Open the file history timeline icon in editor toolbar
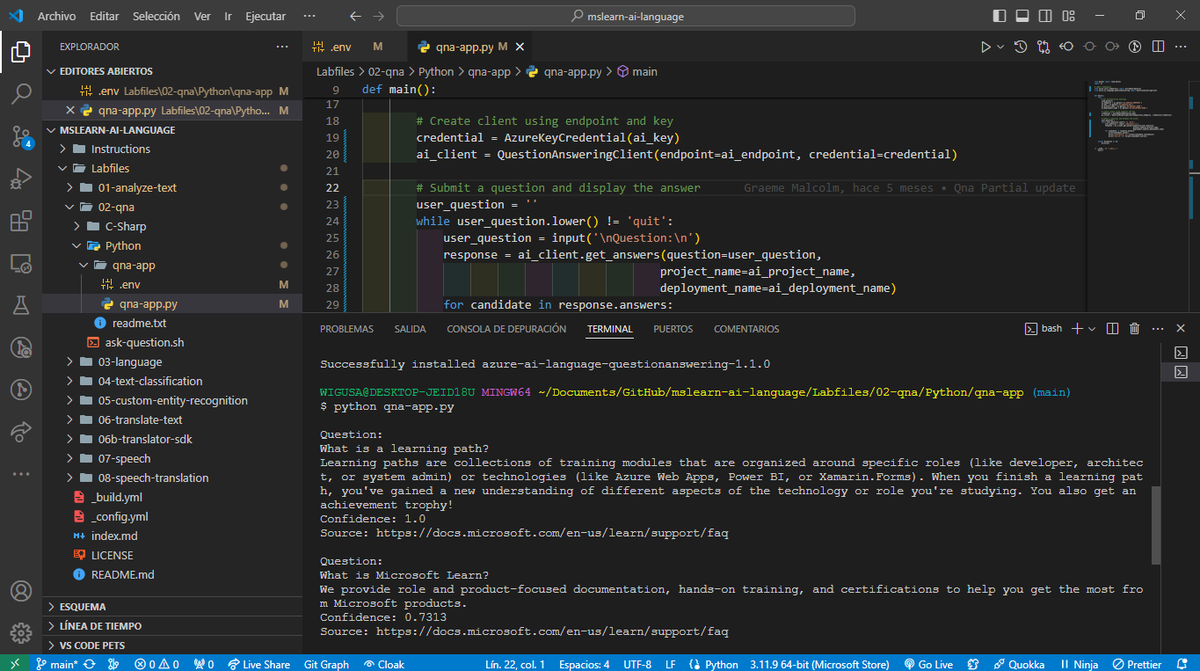This screenshot has width=1200, height=671. [1021, 47]
